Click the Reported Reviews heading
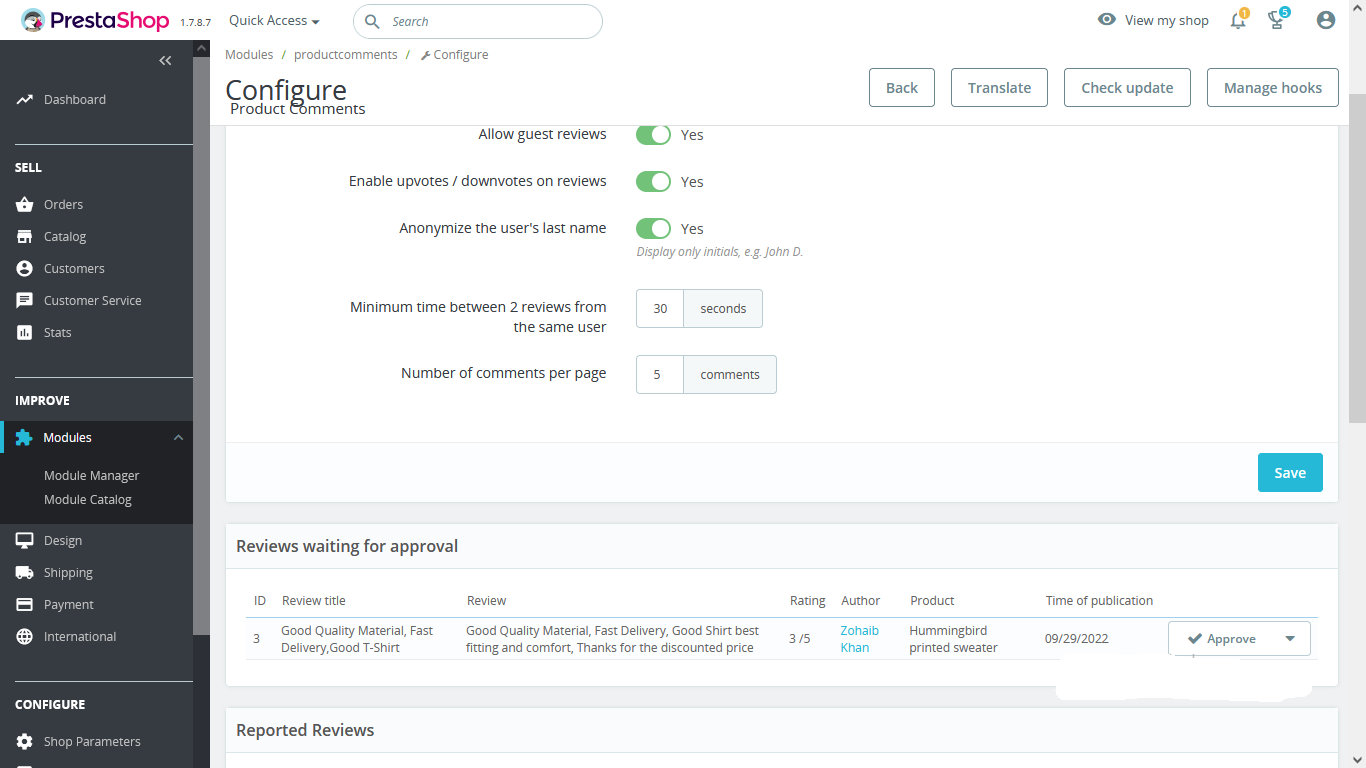 [305, 730]
